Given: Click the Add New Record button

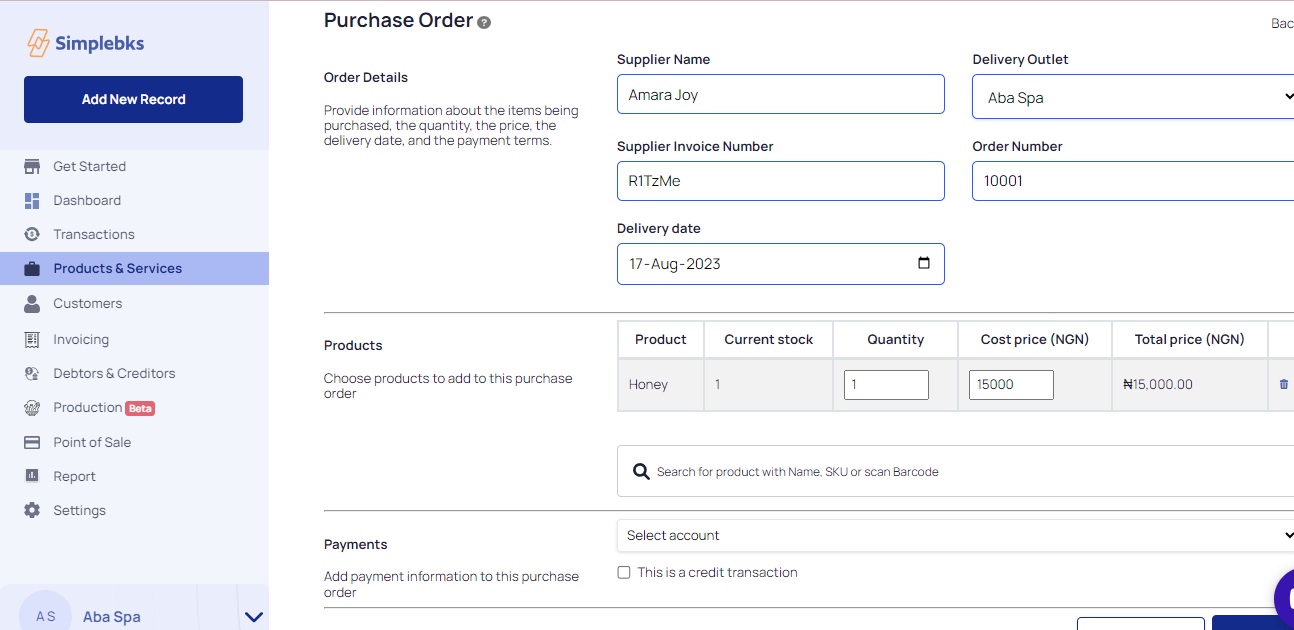Looking at the screenshot, I should tap(133, 99).
